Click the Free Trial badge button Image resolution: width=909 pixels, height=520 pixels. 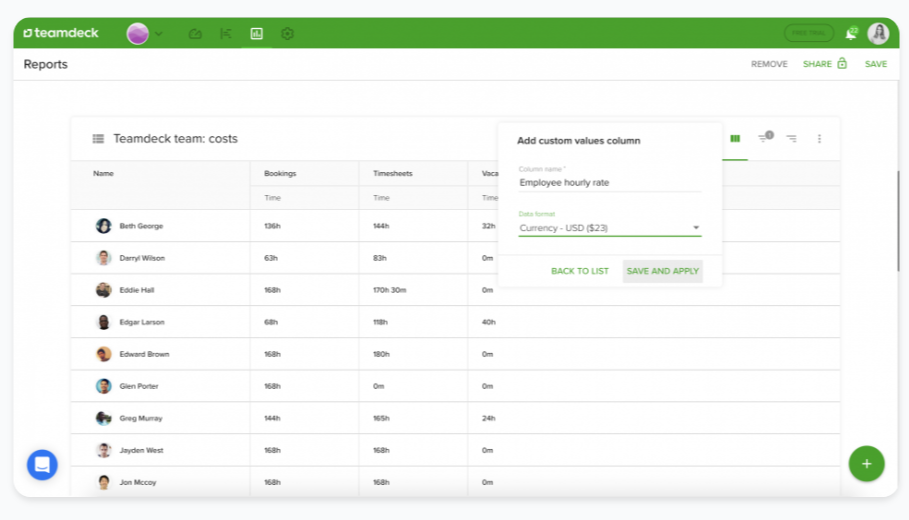(809, 33)
